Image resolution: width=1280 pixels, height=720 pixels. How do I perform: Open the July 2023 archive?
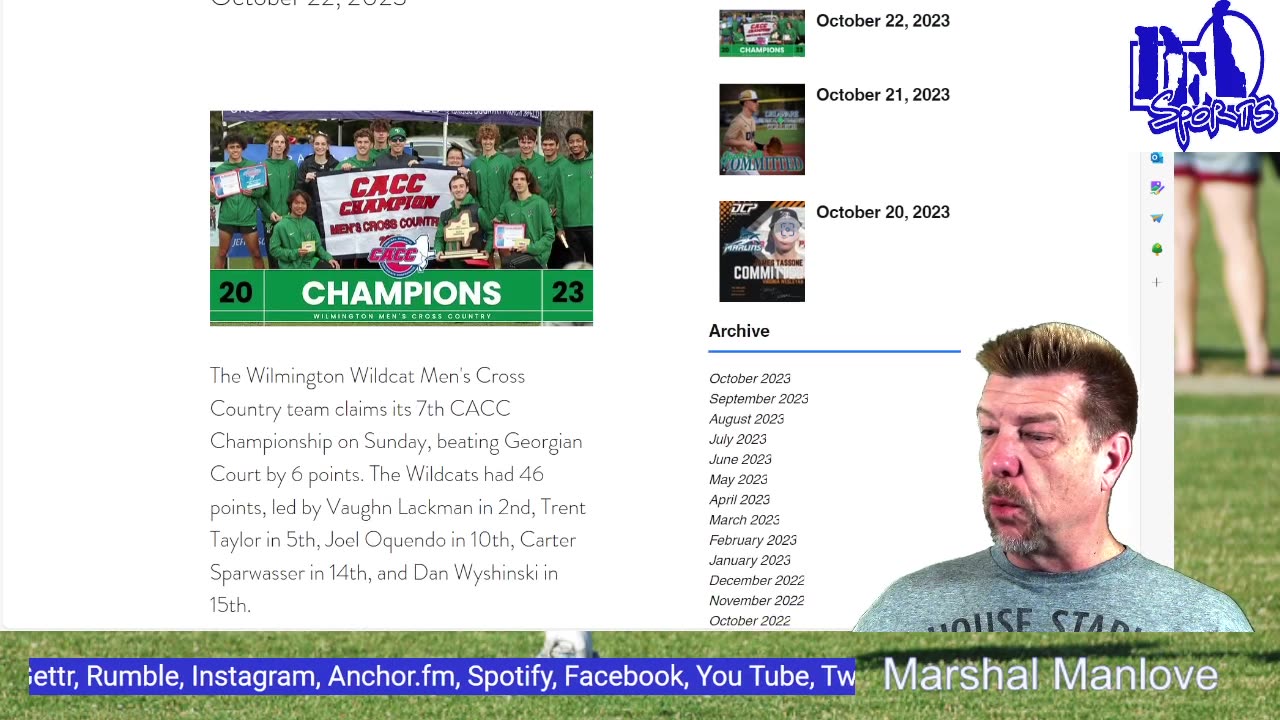(x=738, y=439)
